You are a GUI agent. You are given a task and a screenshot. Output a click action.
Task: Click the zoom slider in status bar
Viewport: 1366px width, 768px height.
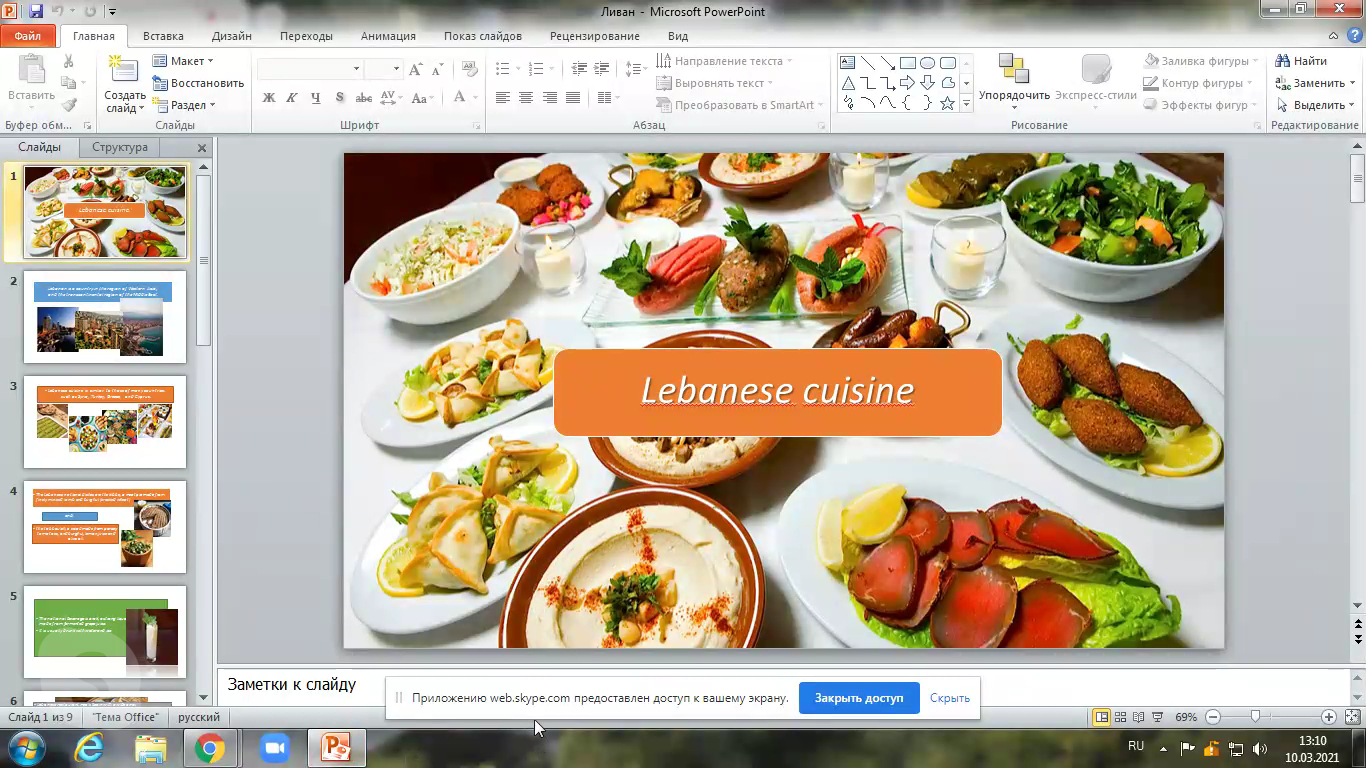click(x=1256, y=717)
